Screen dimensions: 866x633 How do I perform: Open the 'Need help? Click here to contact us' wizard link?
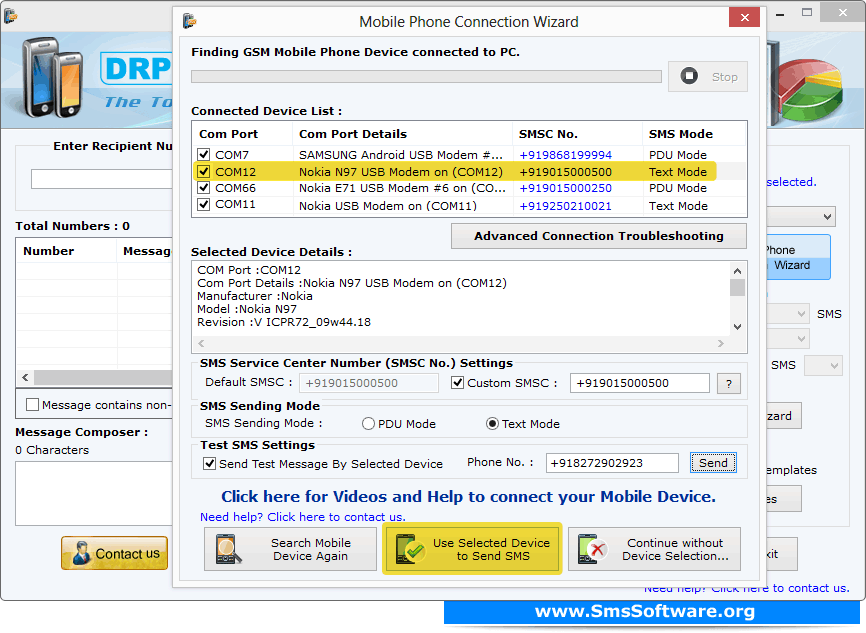pyautogui.click(x=303, y=517)
